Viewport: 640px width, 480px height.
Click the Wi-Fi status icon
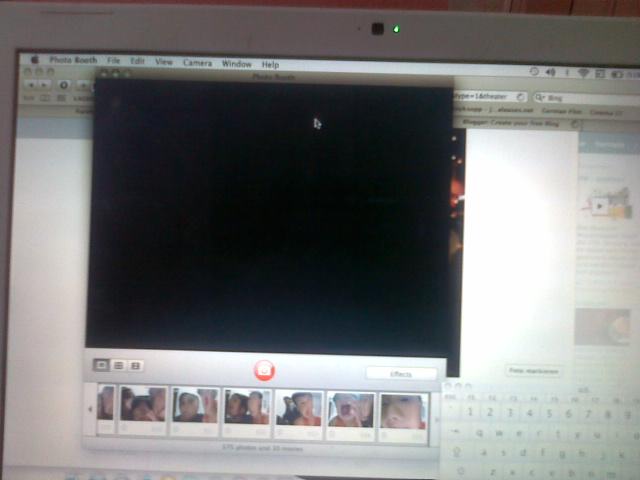pyautogui.click(x=584, y=73)
